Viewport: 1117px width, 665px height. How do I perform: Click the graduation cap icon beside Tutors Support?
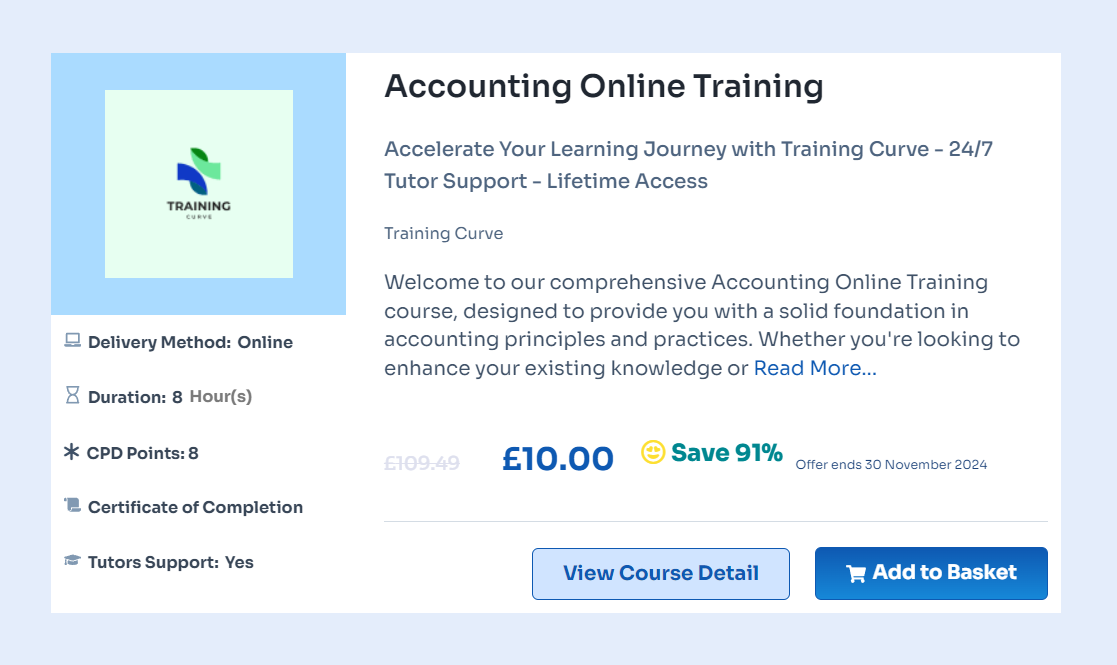pos(72,561)
